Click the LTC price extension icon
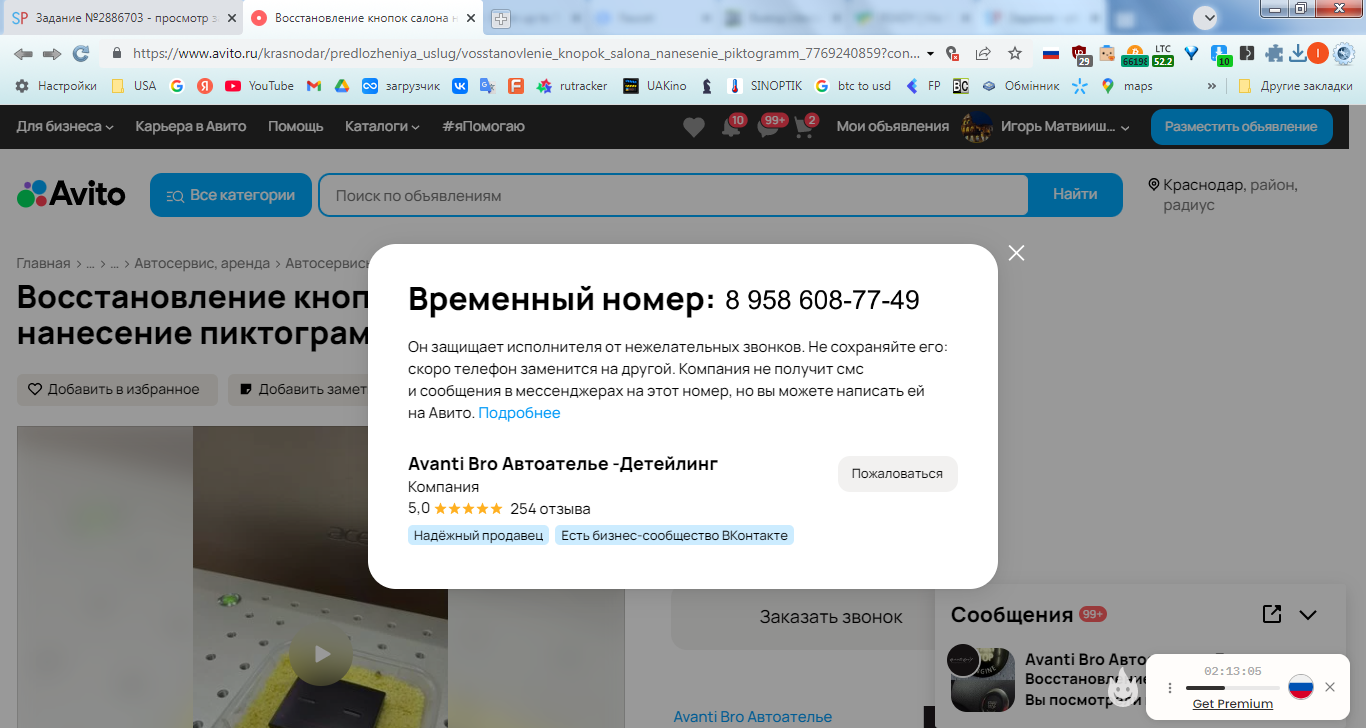 tap(1163, 54)
